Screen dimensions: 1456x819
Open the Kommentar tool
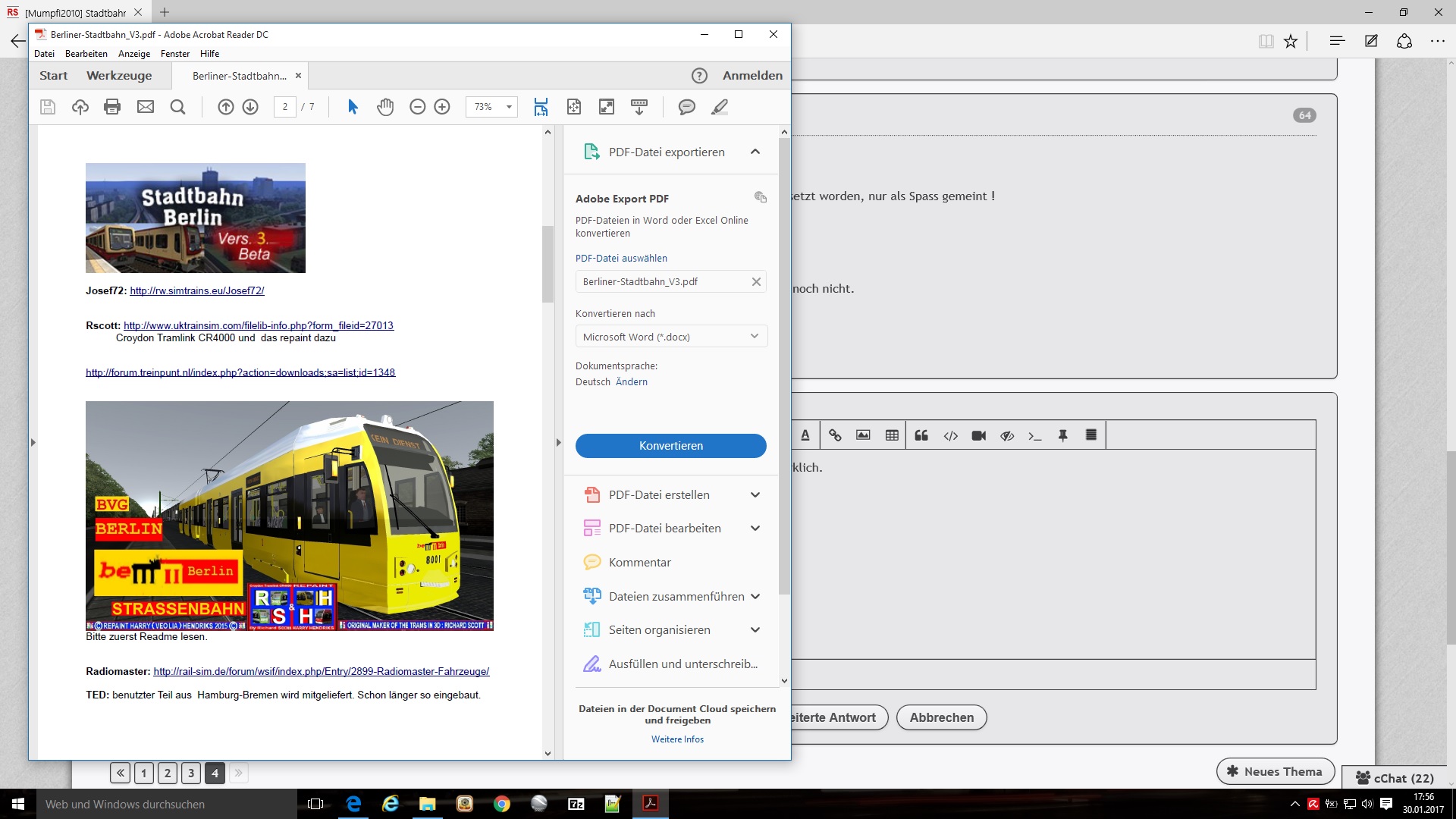[639, 563]
